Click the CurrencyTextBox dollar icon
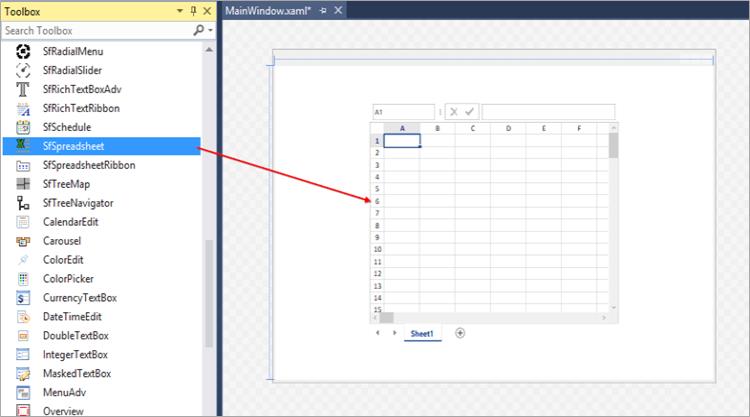Screen dimensions: 750x417 click(23, 298)
